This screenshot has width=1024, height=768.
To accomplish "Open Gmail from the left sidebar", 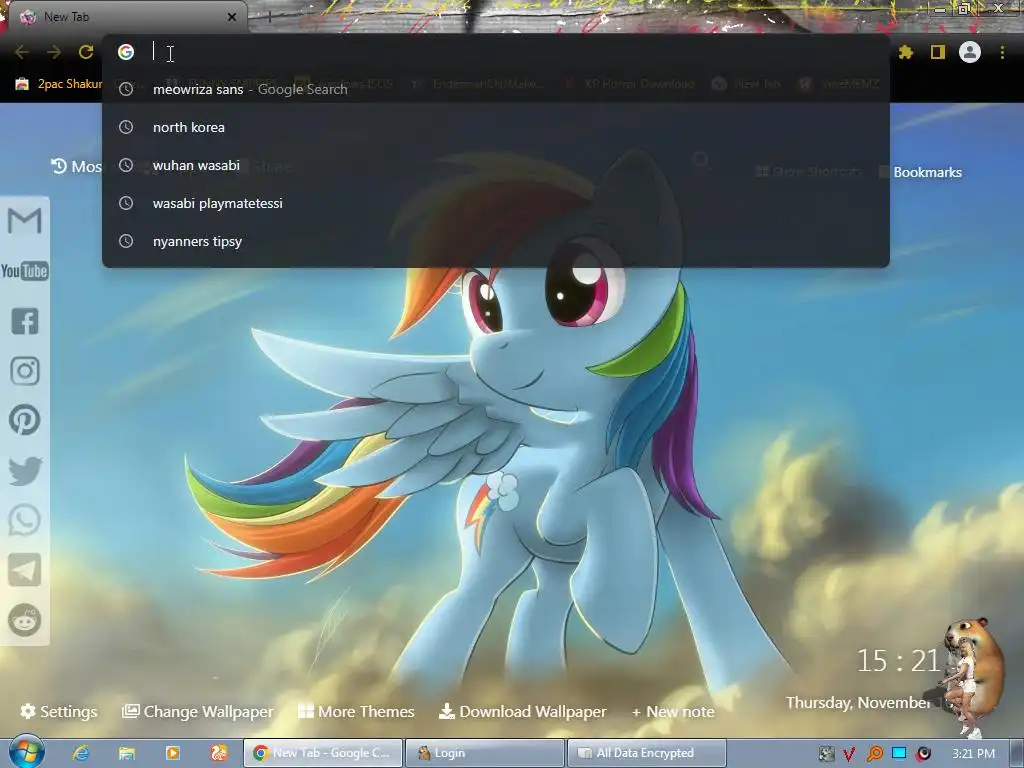I will coord(25,221).
